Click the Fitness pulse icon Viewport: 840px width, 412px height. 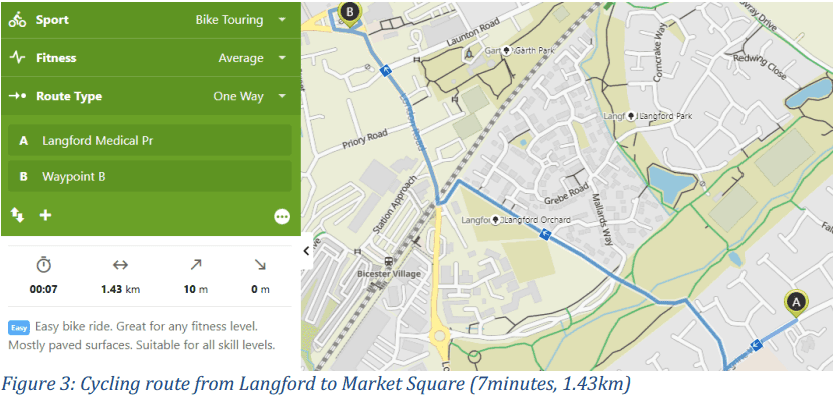click(18, 58)
